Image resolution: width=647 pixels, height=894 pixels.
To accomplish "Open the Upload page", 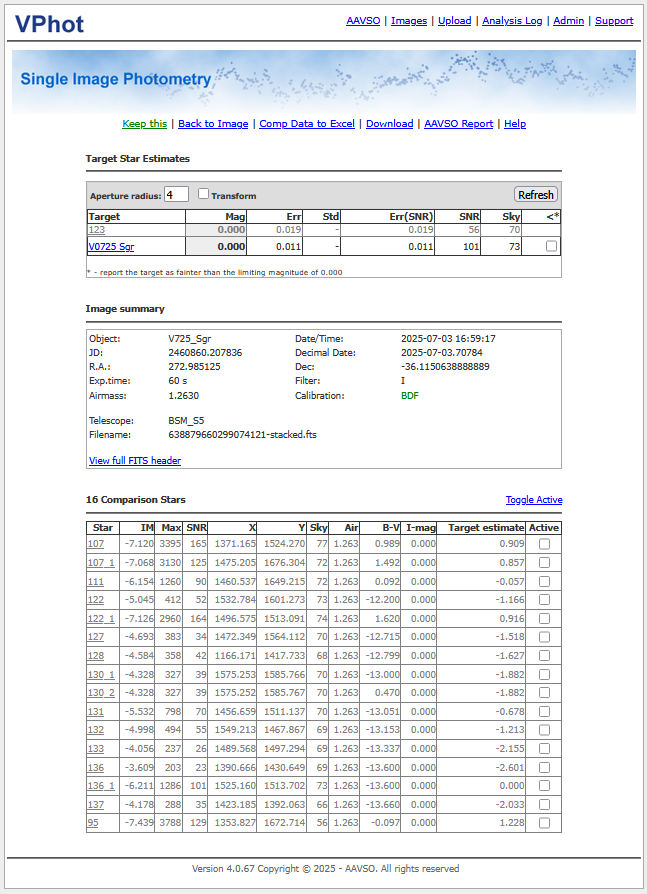I will [454, 21].
